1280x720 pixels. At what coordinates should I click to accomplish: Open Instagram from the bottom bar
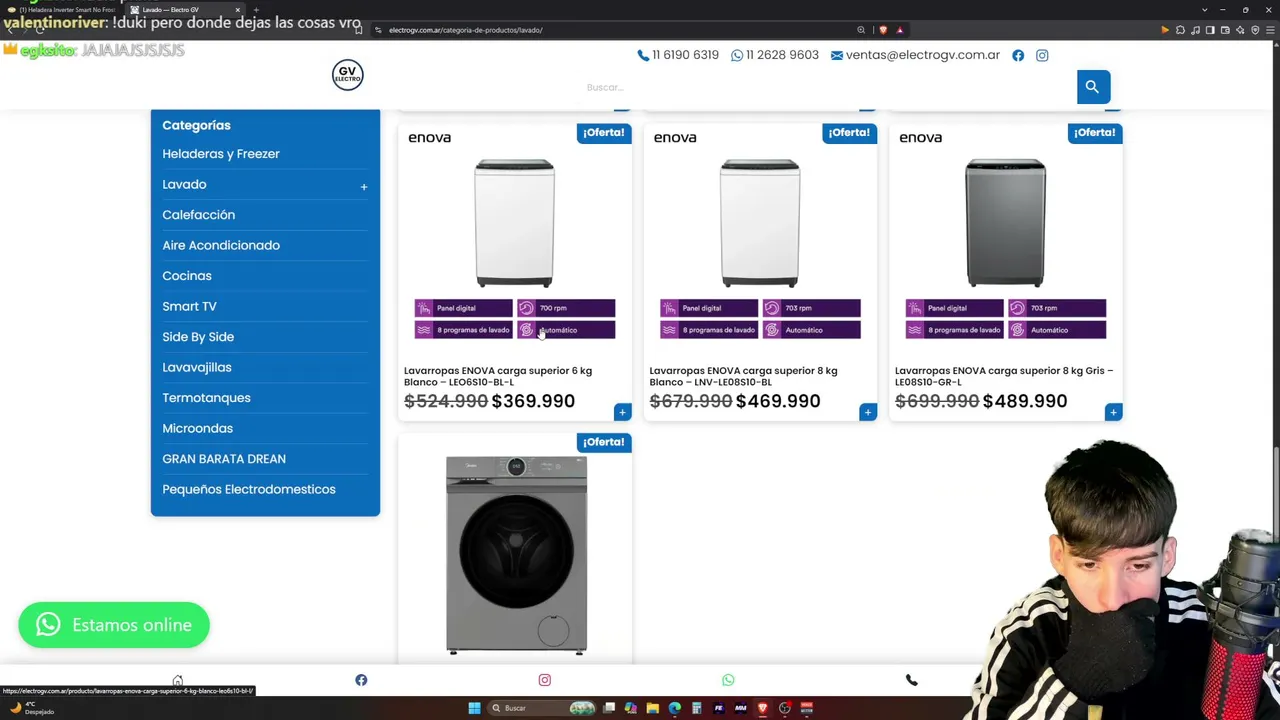545,681
